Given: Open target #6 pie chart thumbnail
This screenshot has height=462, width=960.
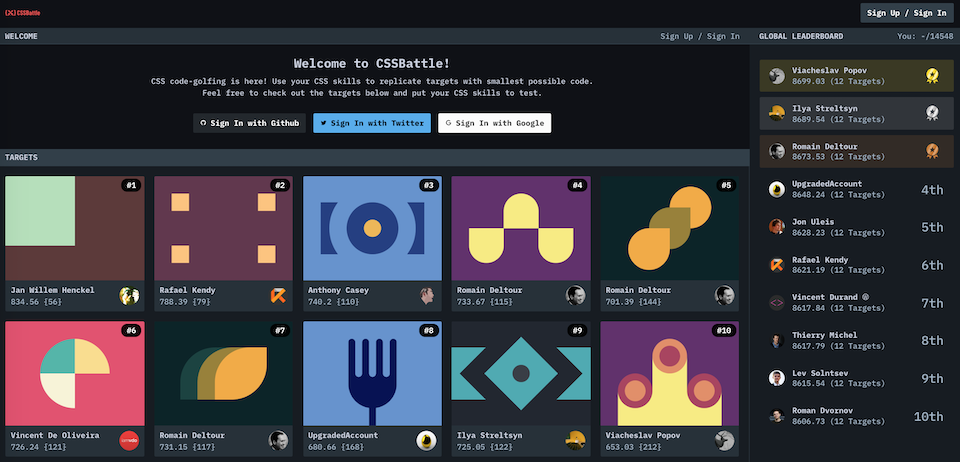Looking at the screenshot, I should point(75,373).
